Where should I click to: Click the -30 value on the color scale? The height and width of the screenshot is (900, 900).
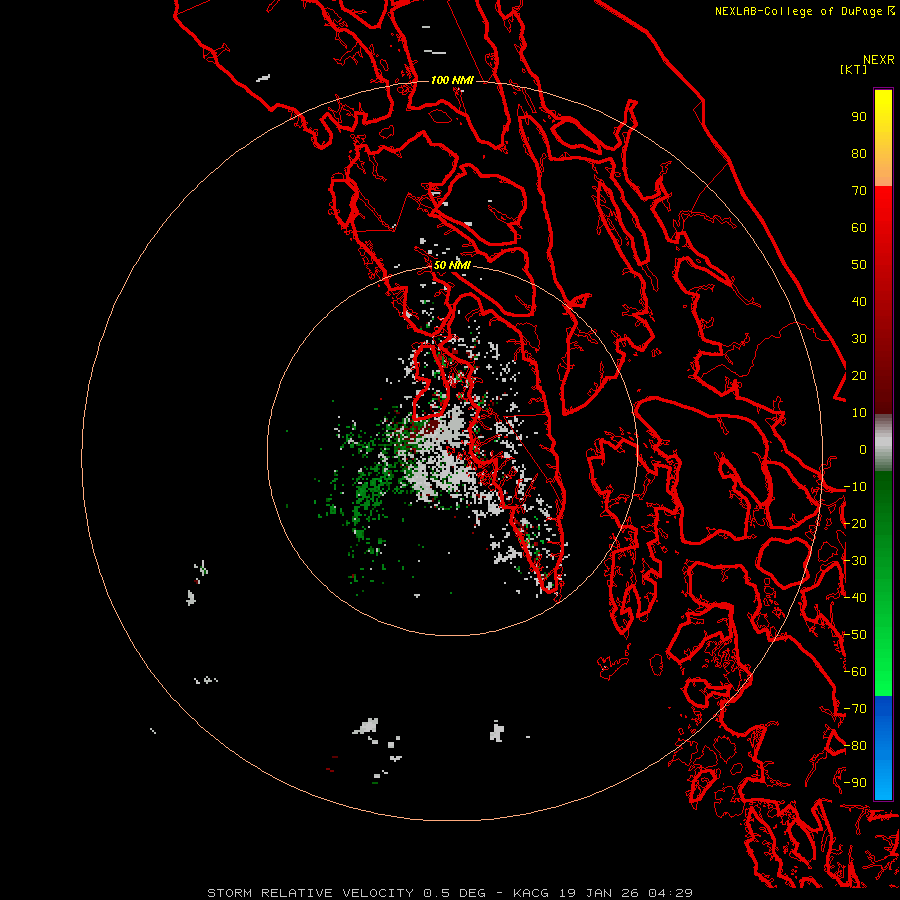pyautogui.click(x=855, y=561)
